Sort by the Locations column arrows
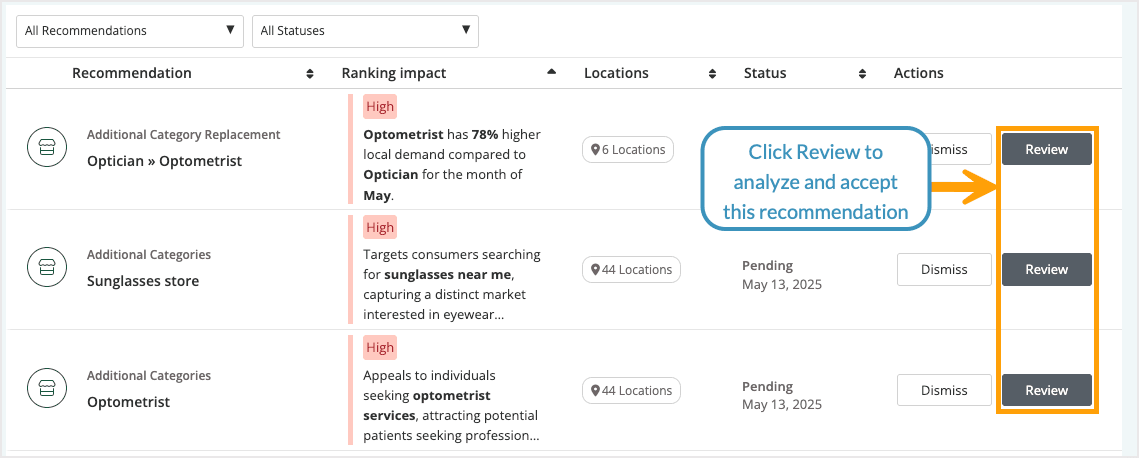 pos(712,73)
